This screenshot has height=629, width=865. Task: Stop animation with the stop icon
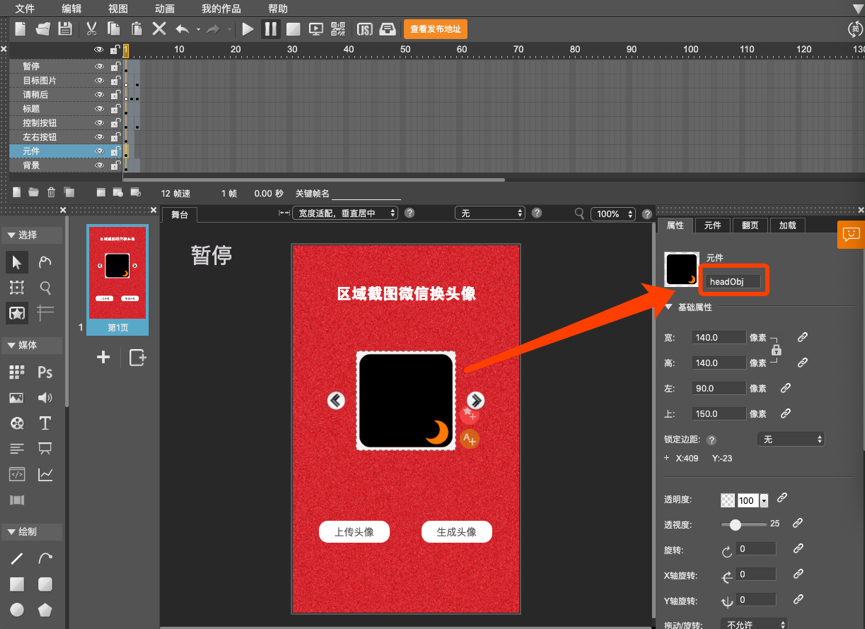[293, 29]
